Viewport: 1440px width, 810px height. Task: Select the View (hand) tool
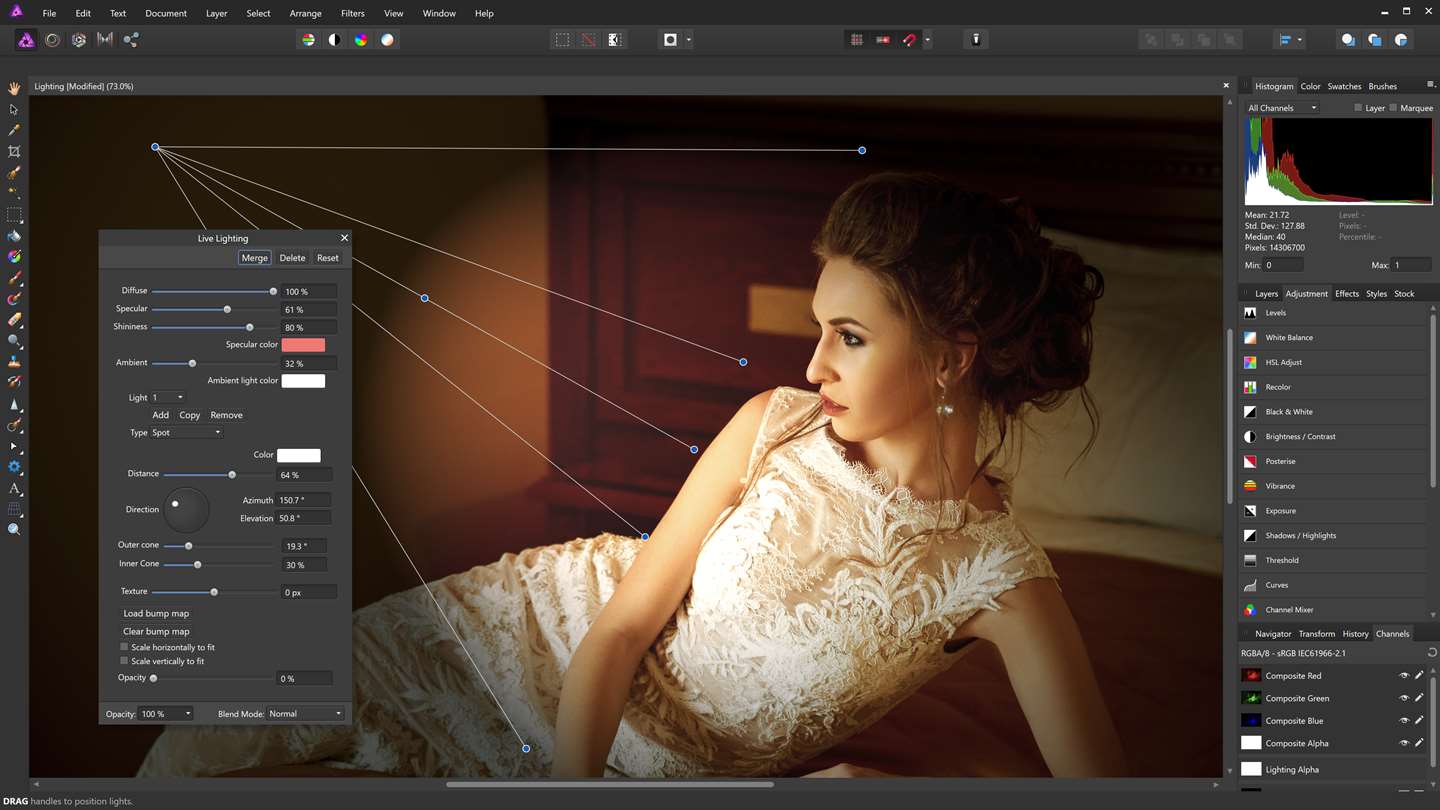click(x=14, y=88)
